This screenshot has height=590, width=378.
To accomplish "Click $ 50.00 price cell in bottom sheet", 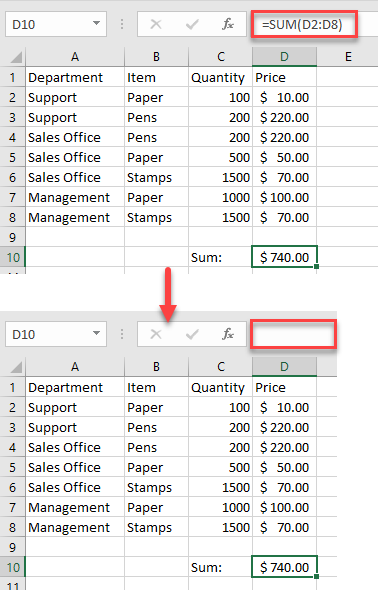I will (x=284, y=467).
